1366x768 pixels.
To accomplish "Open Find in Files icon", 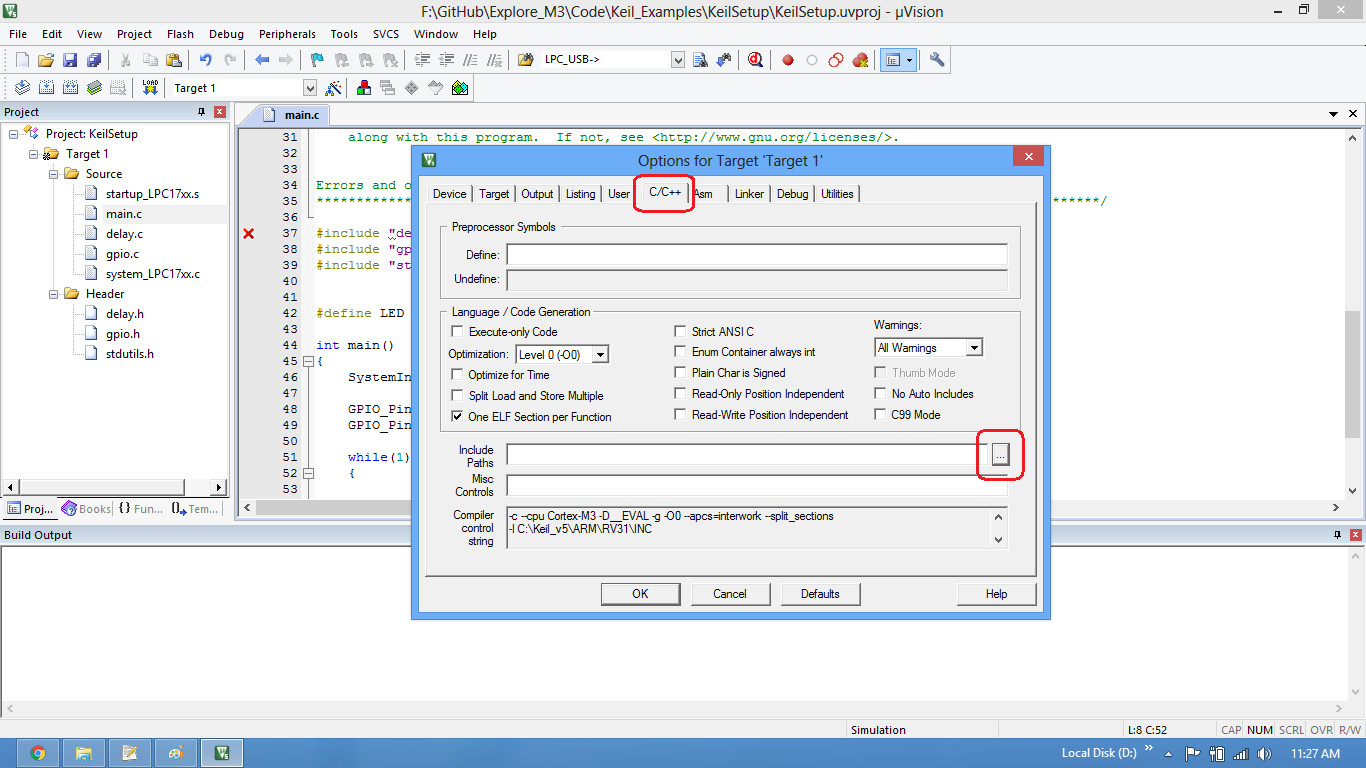I will [526, 60].
